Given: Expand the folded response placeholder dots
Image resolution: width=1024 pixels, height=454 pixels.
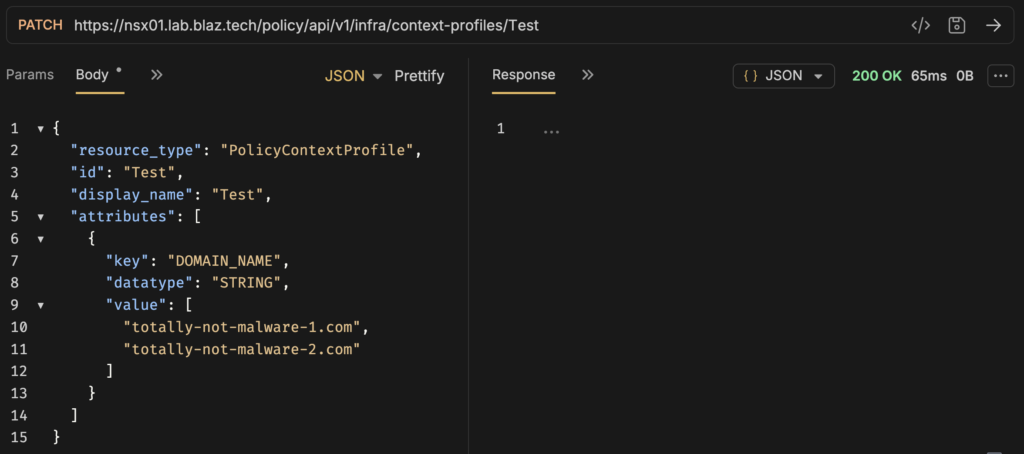Looking at the screenshot, I should pyautogui.click(x=551, y=130).
